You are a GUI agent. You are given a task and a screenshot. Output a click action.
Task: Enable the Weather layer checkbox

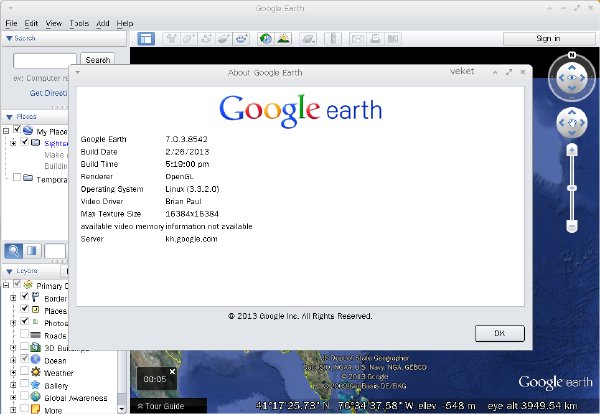point(25,370)
